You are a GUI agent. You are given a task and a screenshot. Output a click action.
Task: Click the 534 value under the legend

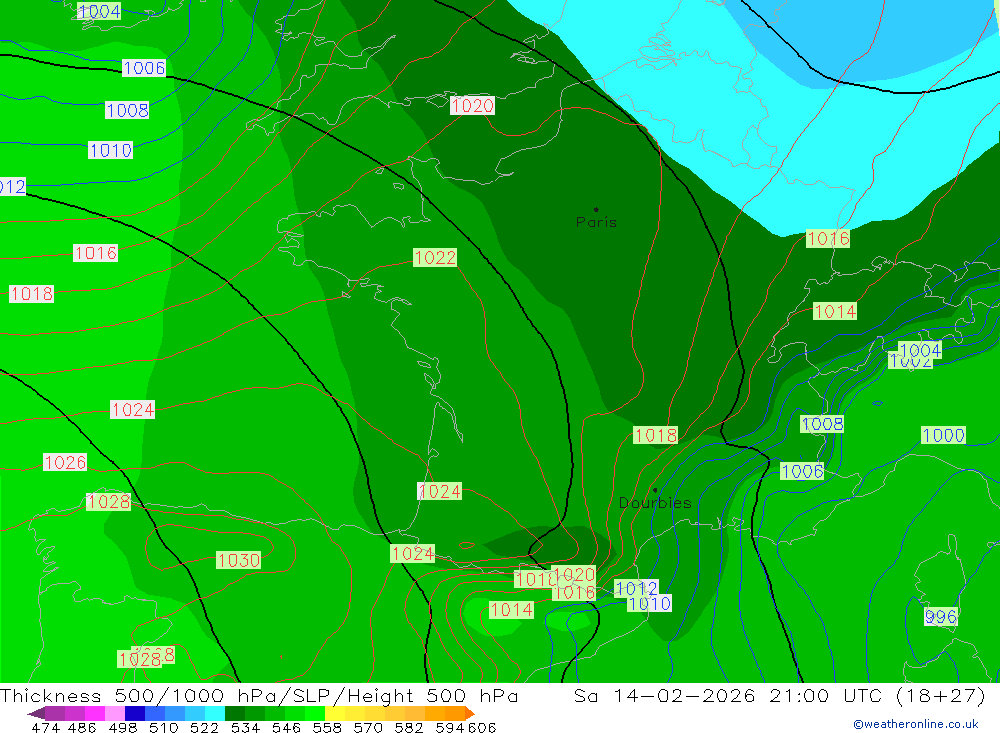pyautogui.click(x=246, y=727)
